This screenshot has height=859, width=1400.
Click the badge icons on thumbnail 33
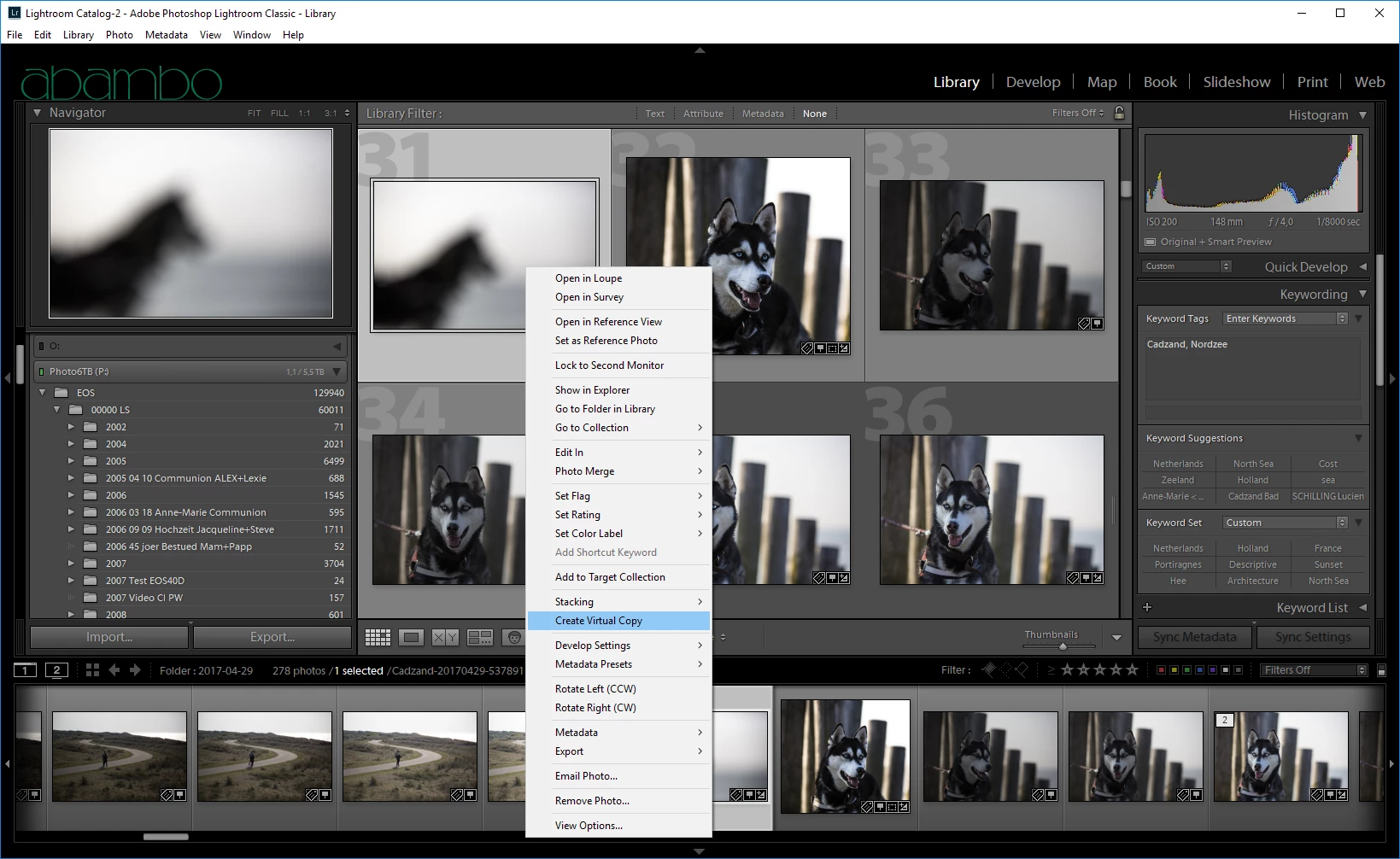[1090, 324]
